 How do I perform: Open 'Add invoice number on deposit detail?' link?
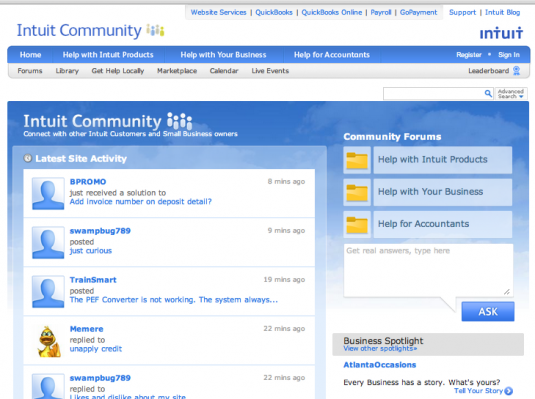[141, 202]
